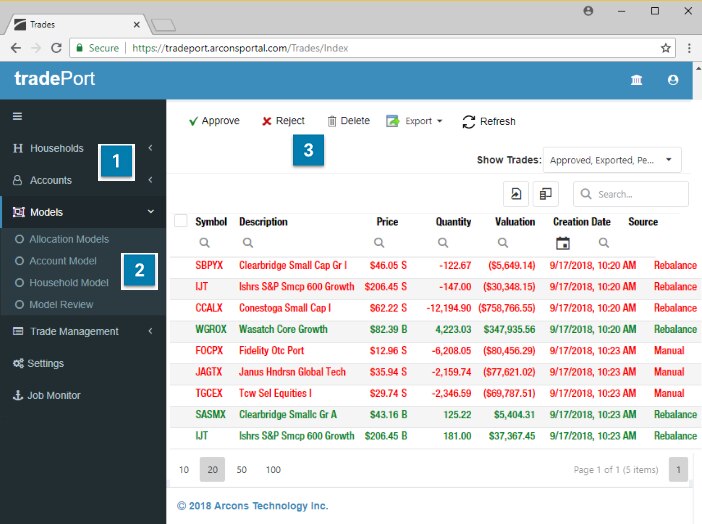Click the Approve checkmark button

tap(214, 121)
